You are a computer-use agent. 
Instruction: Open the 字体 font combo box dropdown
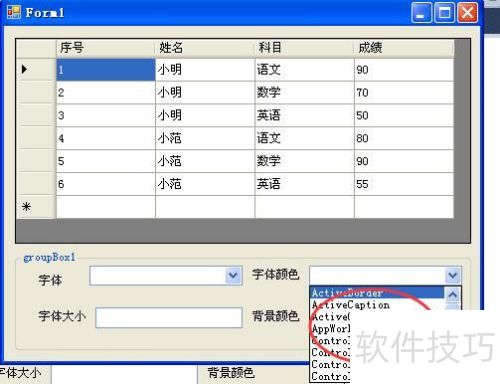[x=233, y=275]
